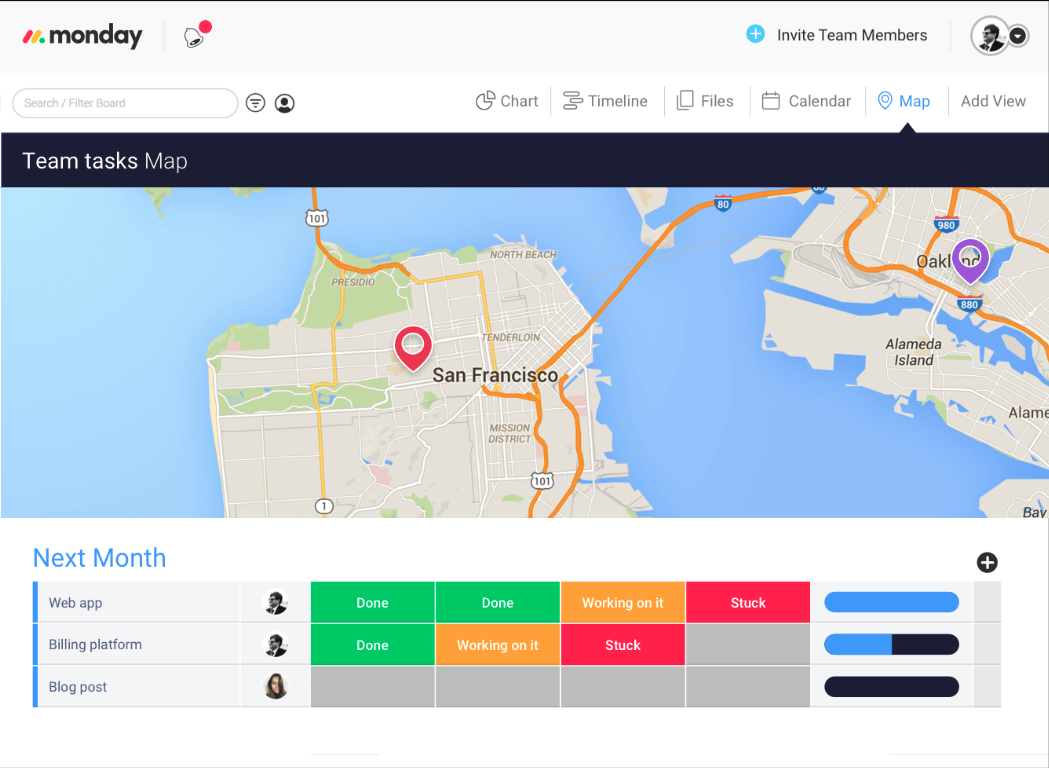Viewport: 1049px width, 768px height.
Task: Change Billing platform Done status
Action: (373, 645)
